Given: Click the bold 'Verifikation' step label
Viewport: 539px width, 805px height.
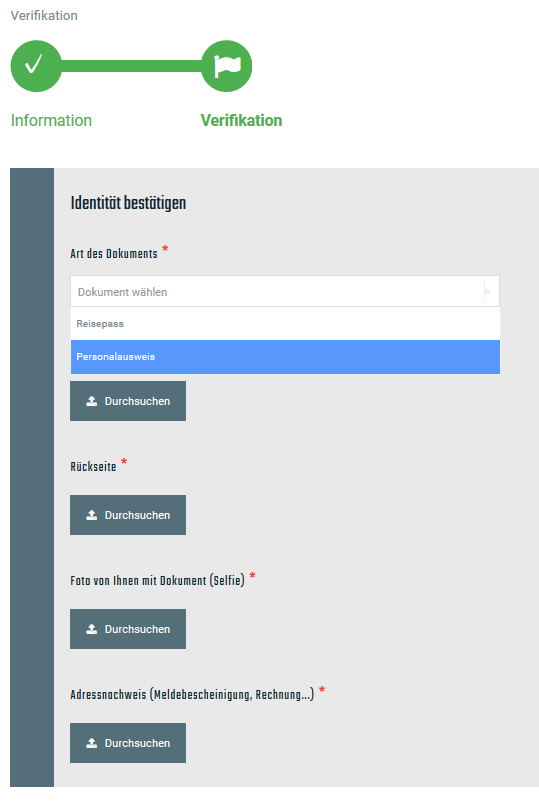Looking at the screenshot, I should 241,121.
